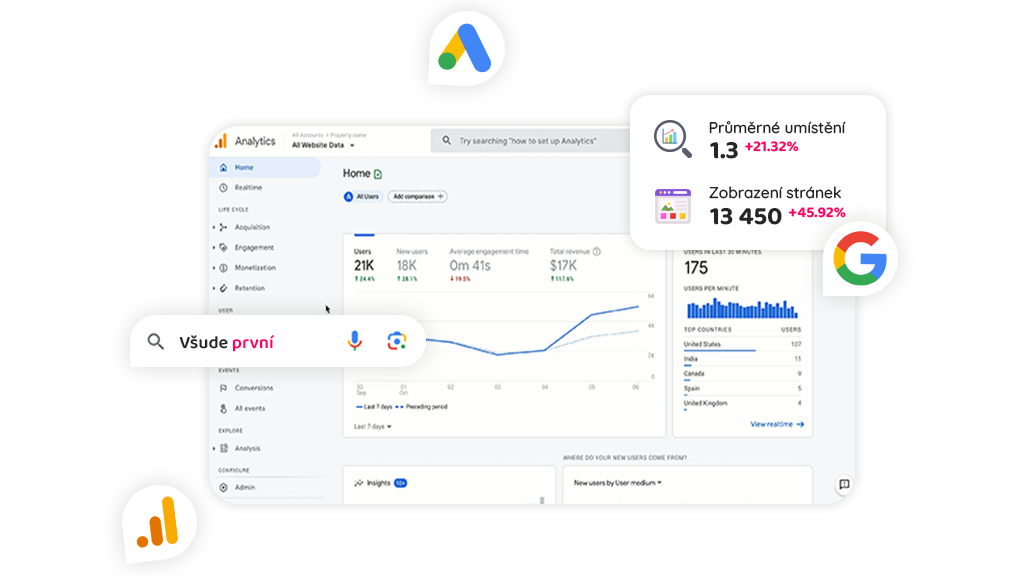Click the Engagement icon in the sidebar

pos(223,248)
